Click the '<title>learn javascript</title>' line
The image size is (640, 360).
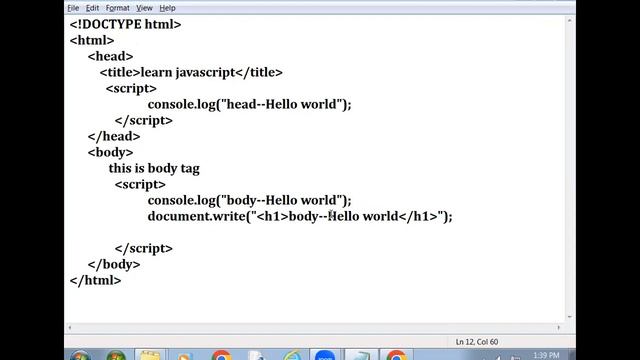pos(191,73)
